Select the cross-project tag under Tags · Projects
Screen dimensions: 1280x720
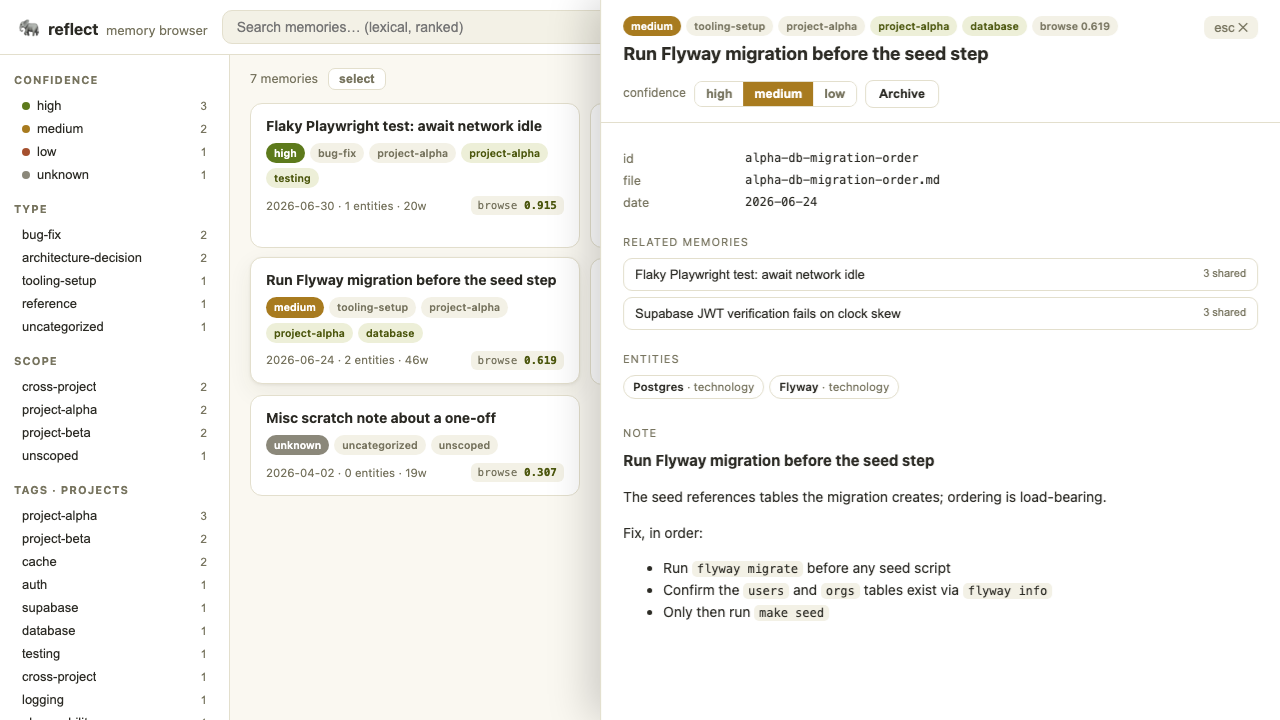pyautogui.click(x=114, y=677)
